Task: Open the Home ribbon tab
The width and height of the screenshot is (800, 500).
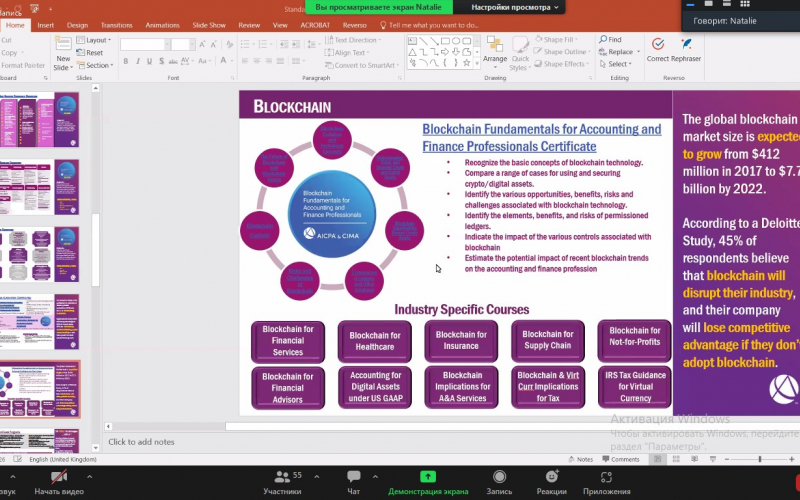Action: (x=15, y=25)
